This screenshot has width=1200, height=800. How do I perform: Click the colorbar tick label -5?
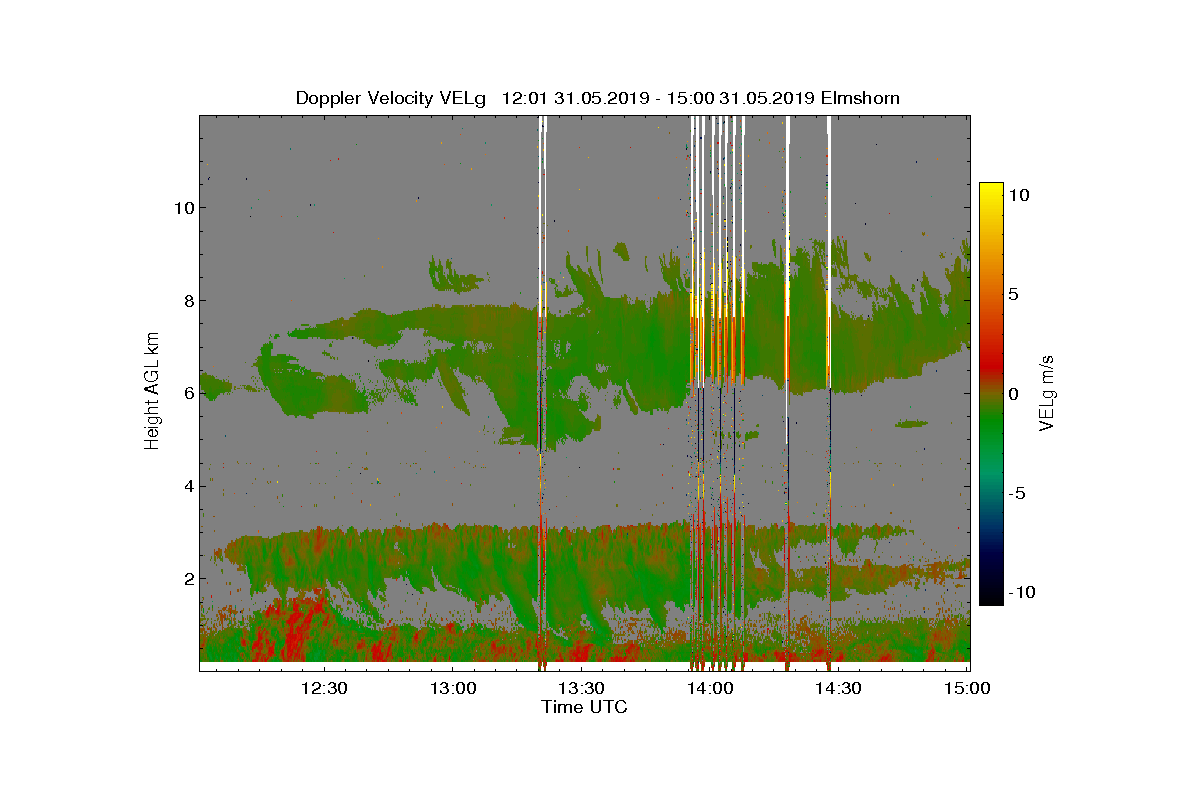click(1016, 493)
